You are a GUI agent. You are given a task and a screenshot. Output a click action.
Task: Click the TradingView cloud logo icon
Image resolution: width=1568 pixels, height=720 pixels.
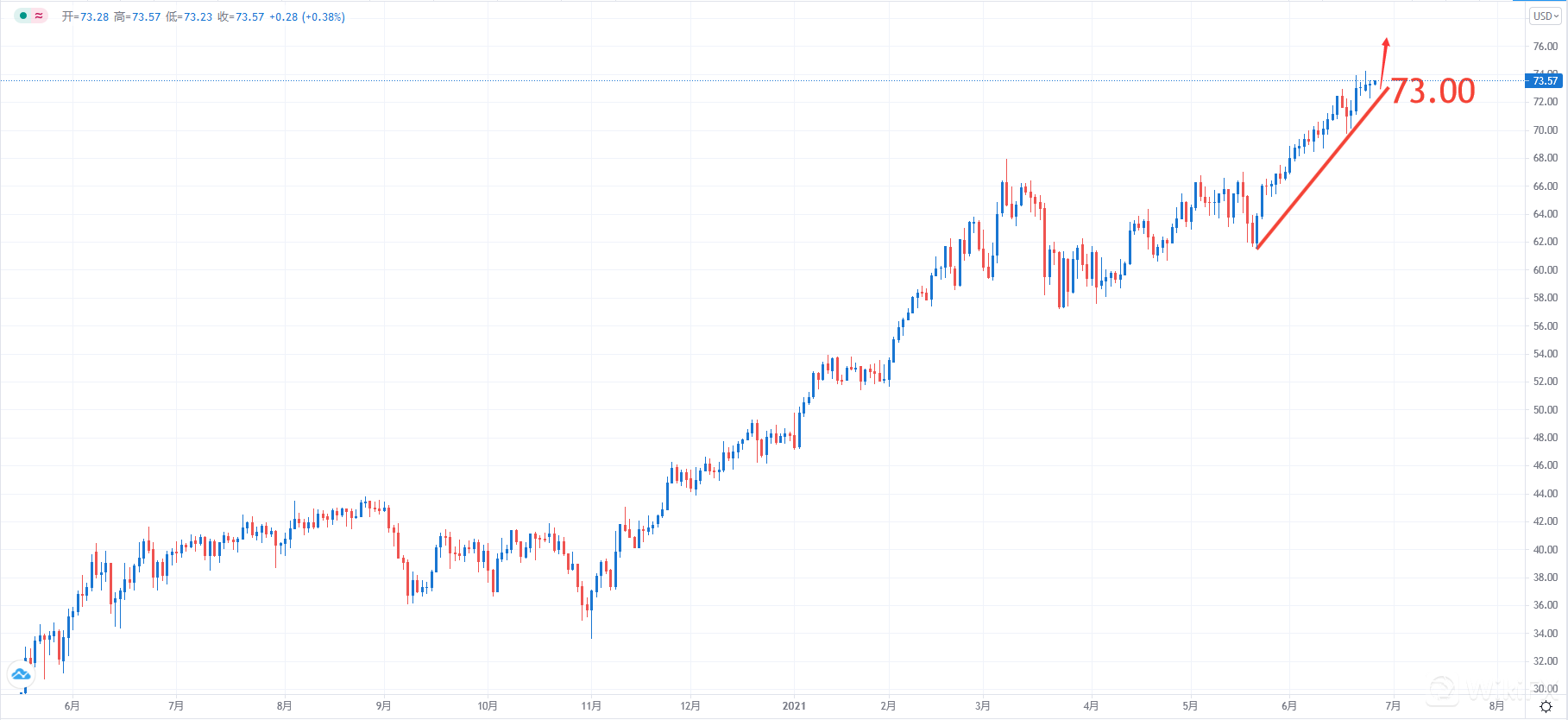(x=21, y=673)
